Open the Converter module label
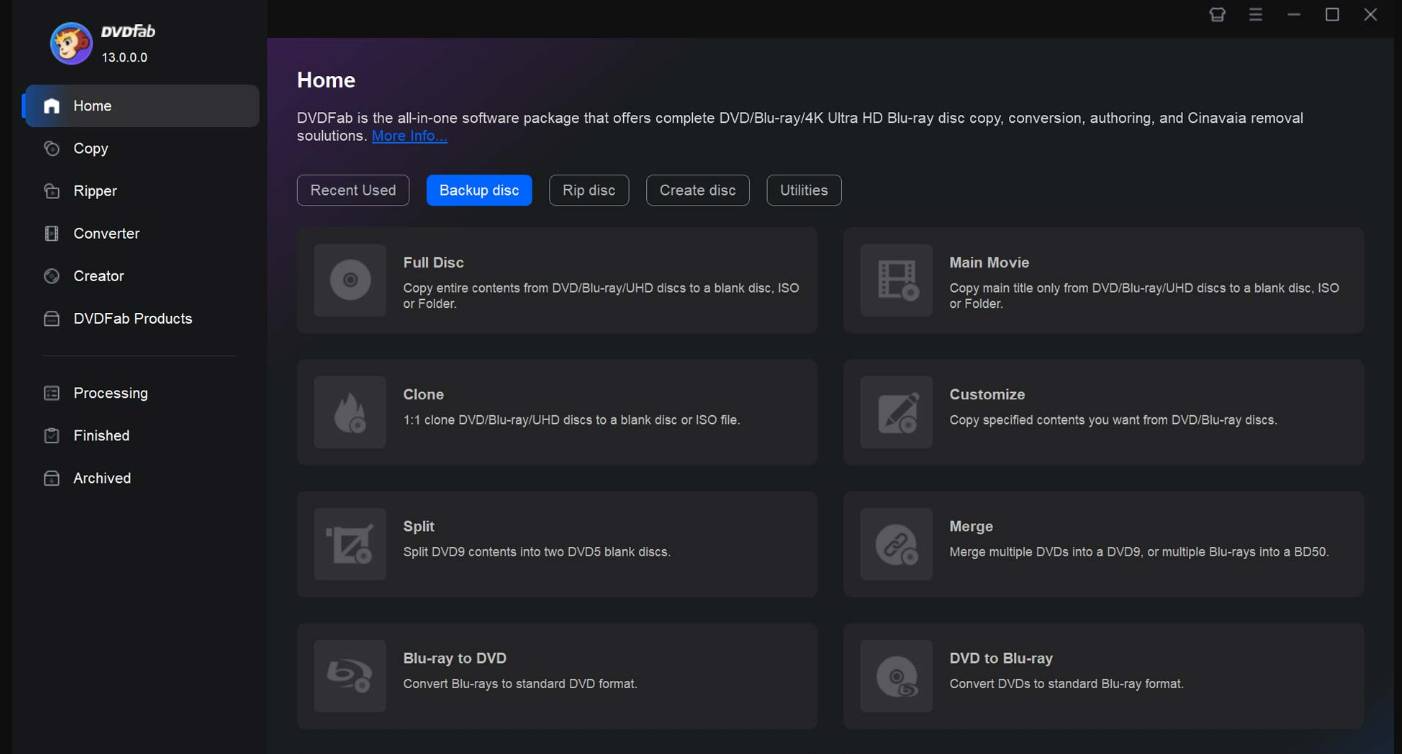1402x754 pixels. (106, 233)
